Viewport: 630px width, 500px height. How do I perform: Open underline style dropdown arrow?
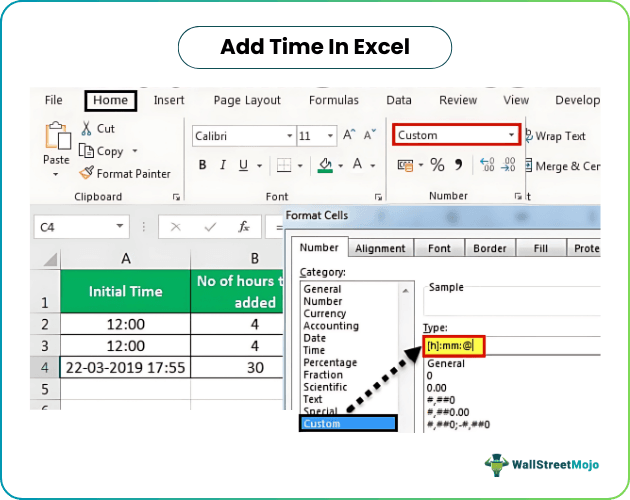click(260, 166)
